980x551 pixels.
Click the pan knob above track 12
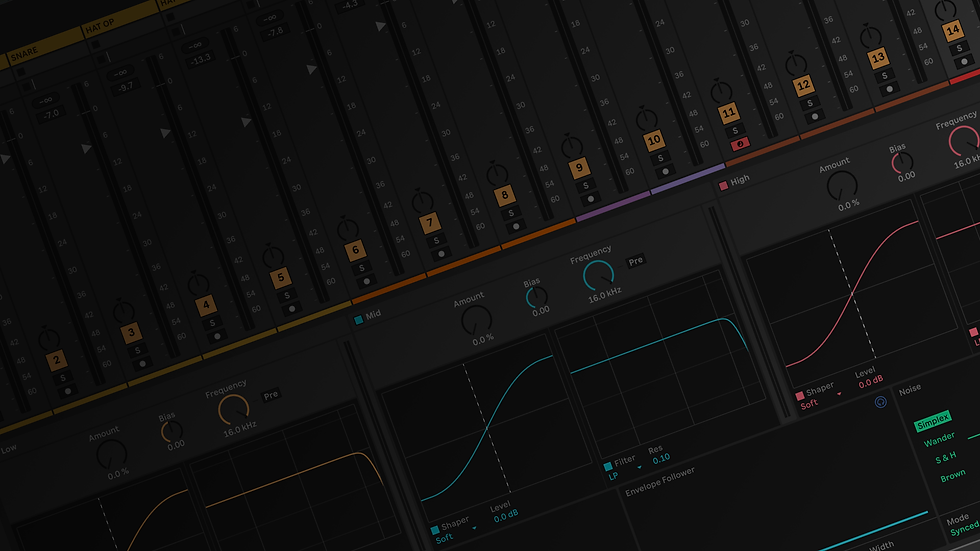796,64
